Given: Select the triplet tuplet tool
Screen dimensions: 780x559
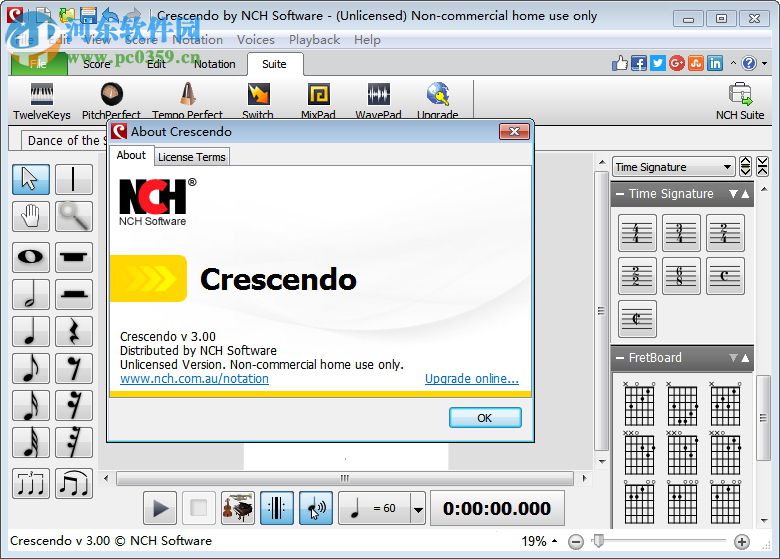Looking at the screenshot, I should [x=30, y=483].
